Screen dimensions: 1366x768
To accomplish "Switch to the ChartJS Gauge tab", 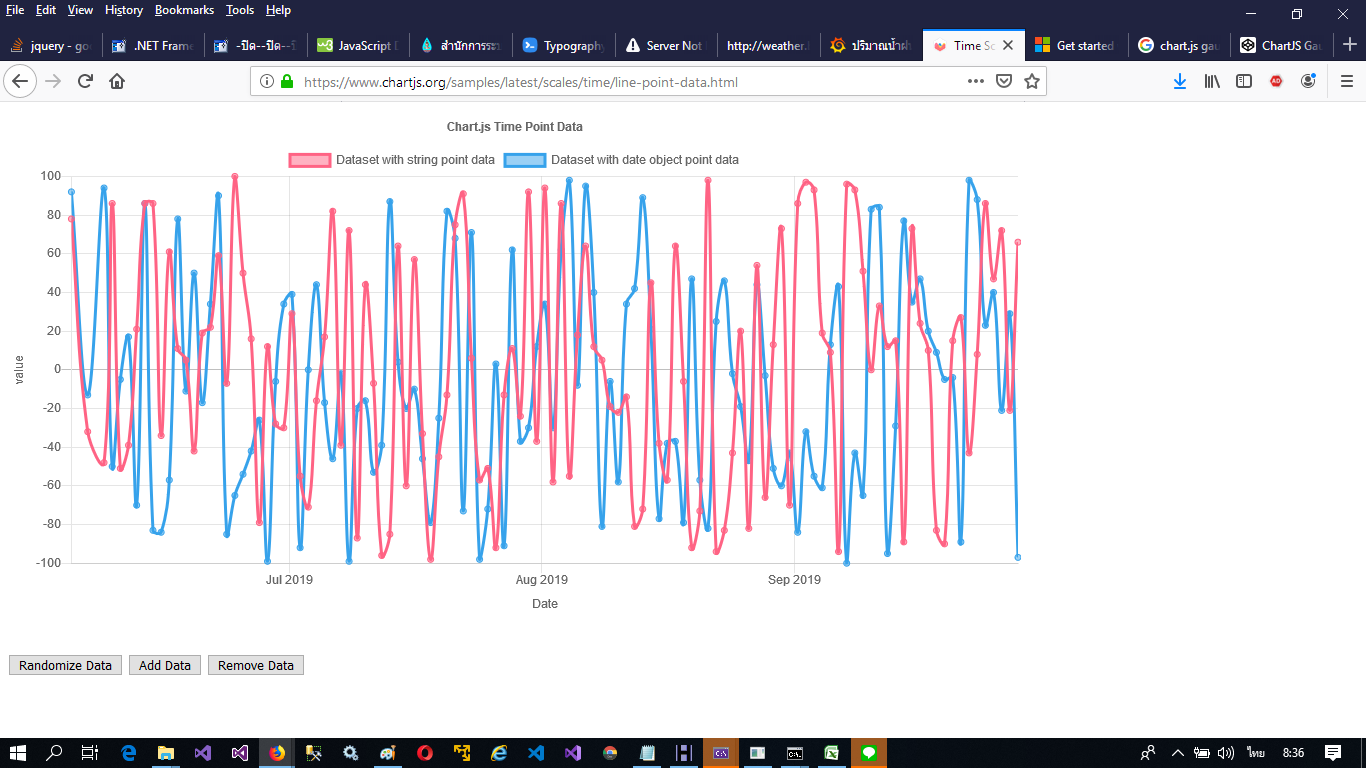I will point(1282,45).
